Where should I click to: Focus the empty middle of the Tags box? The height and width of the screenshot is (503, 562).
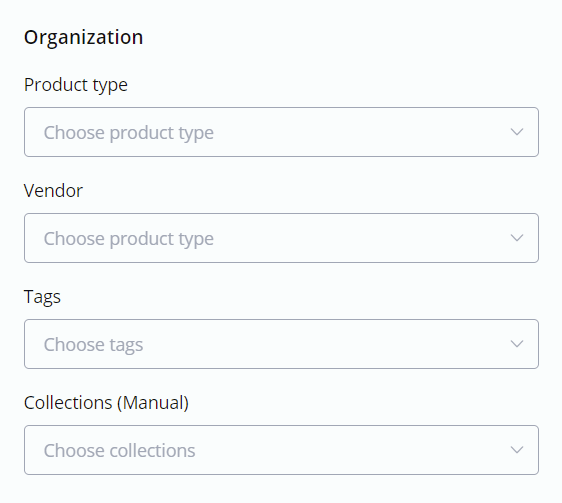(323, 344)
